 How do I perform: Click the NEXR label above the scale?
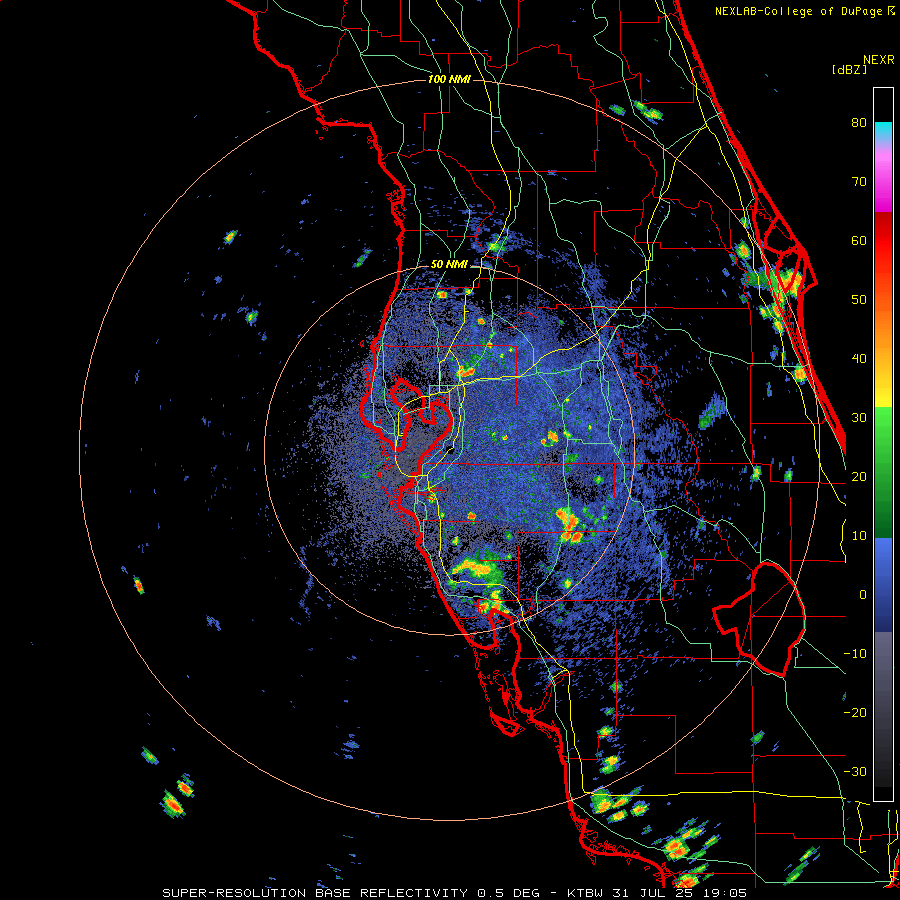878,60
